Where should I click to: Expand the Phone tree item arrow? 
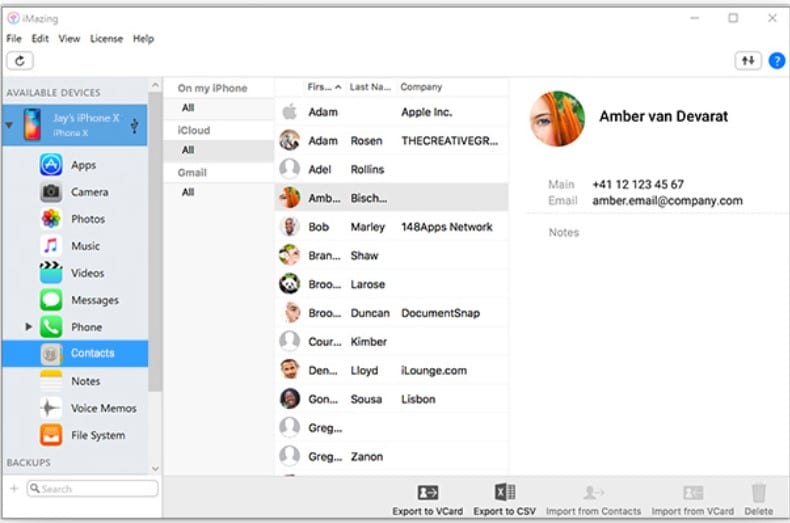click(29, 327)
